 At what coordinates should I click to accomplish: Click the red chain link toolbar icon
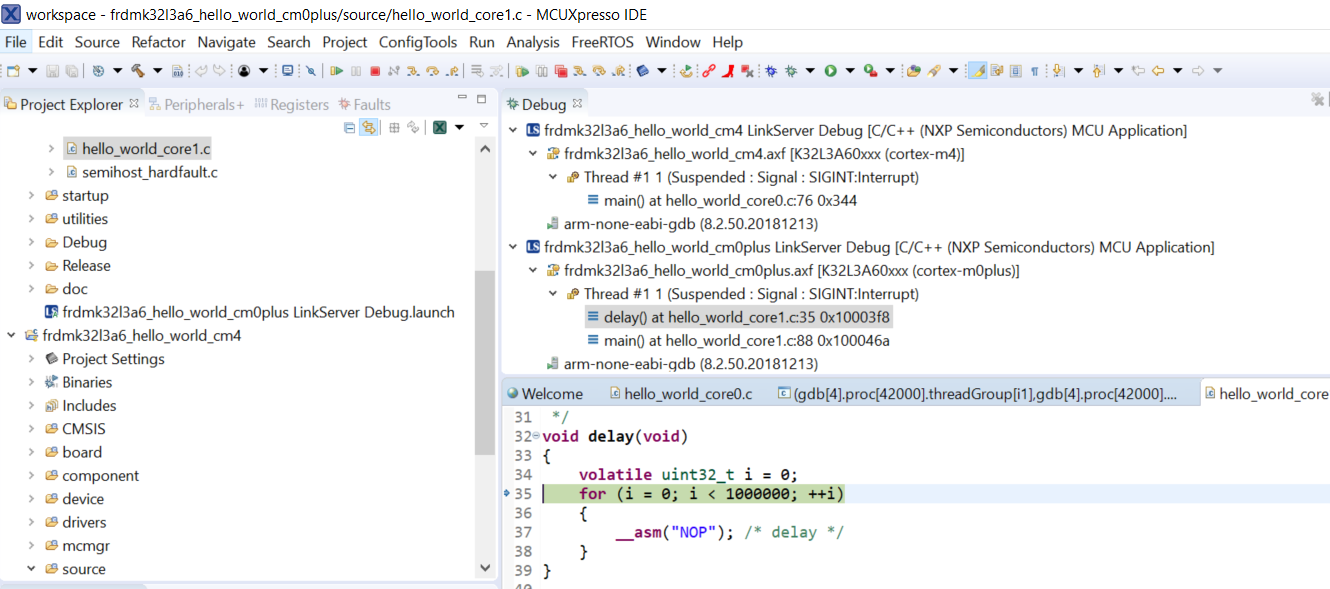coord(709,71)
